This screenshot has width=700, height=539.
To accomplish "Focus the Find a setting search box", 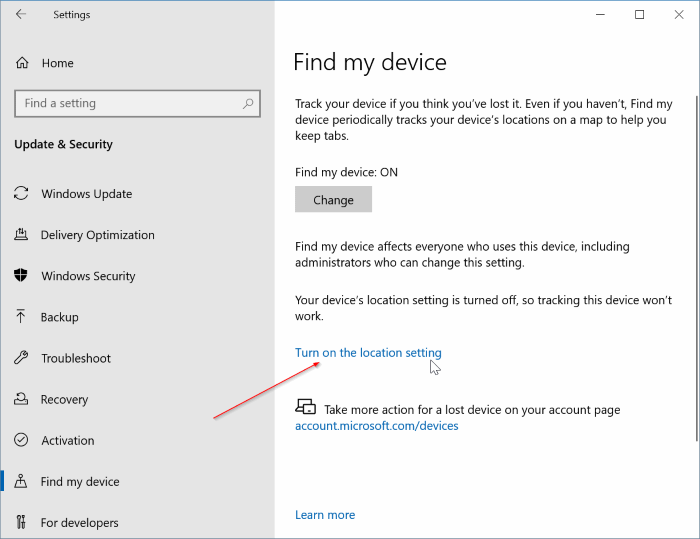I will click(137, 104).
